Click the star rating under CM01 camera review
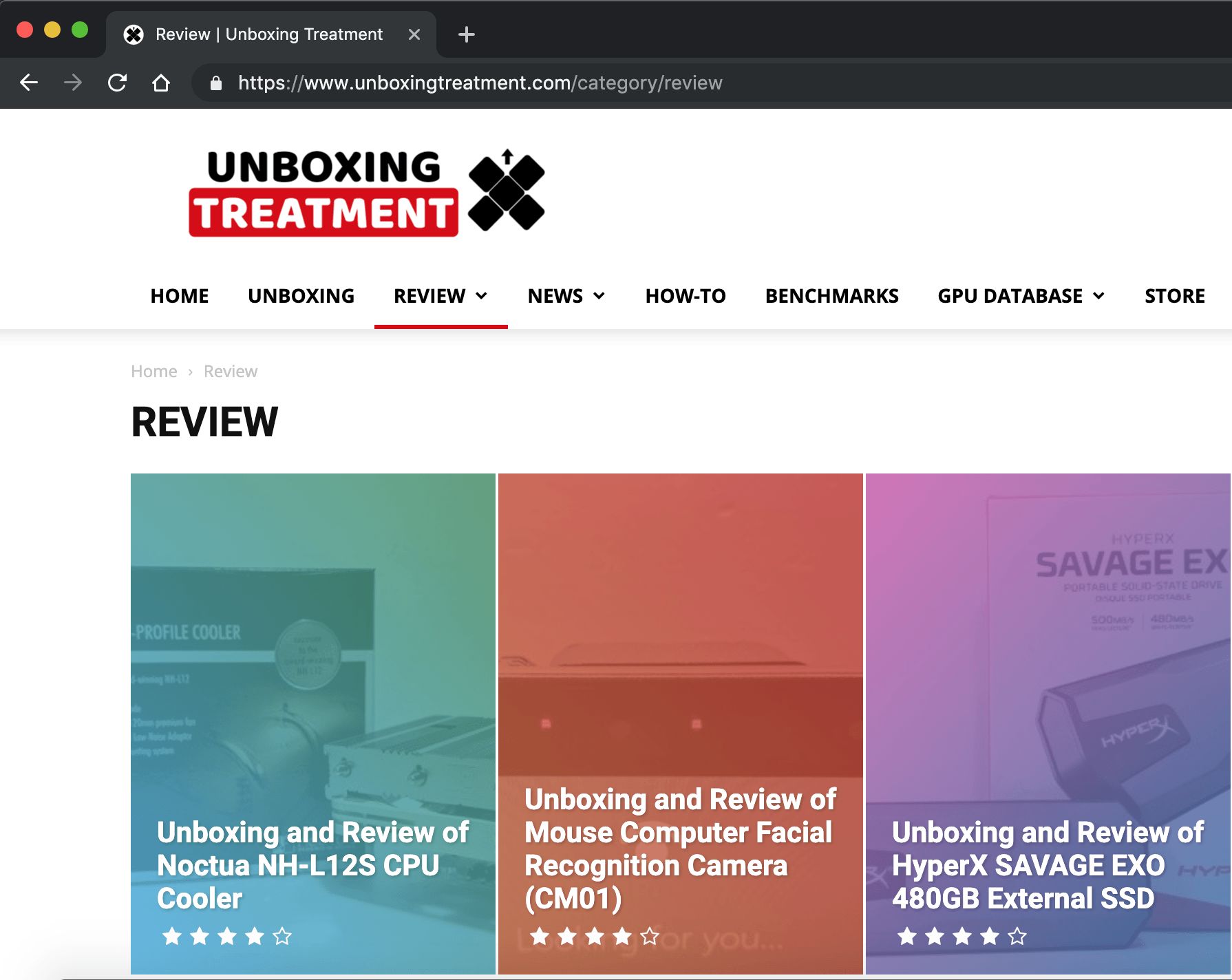This screenshot has height=980, width=1232. tap(595, 936)
